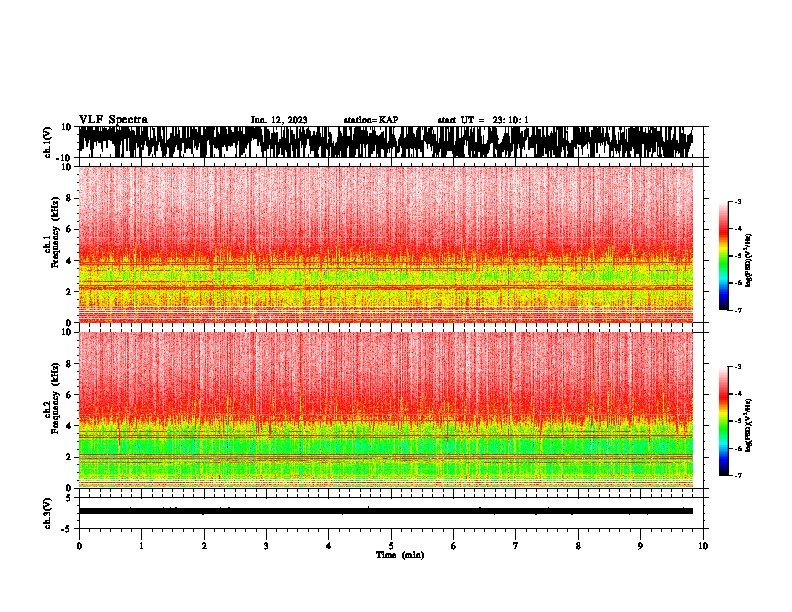Click the 1 tick label on the Time axis

coord(141,546)
